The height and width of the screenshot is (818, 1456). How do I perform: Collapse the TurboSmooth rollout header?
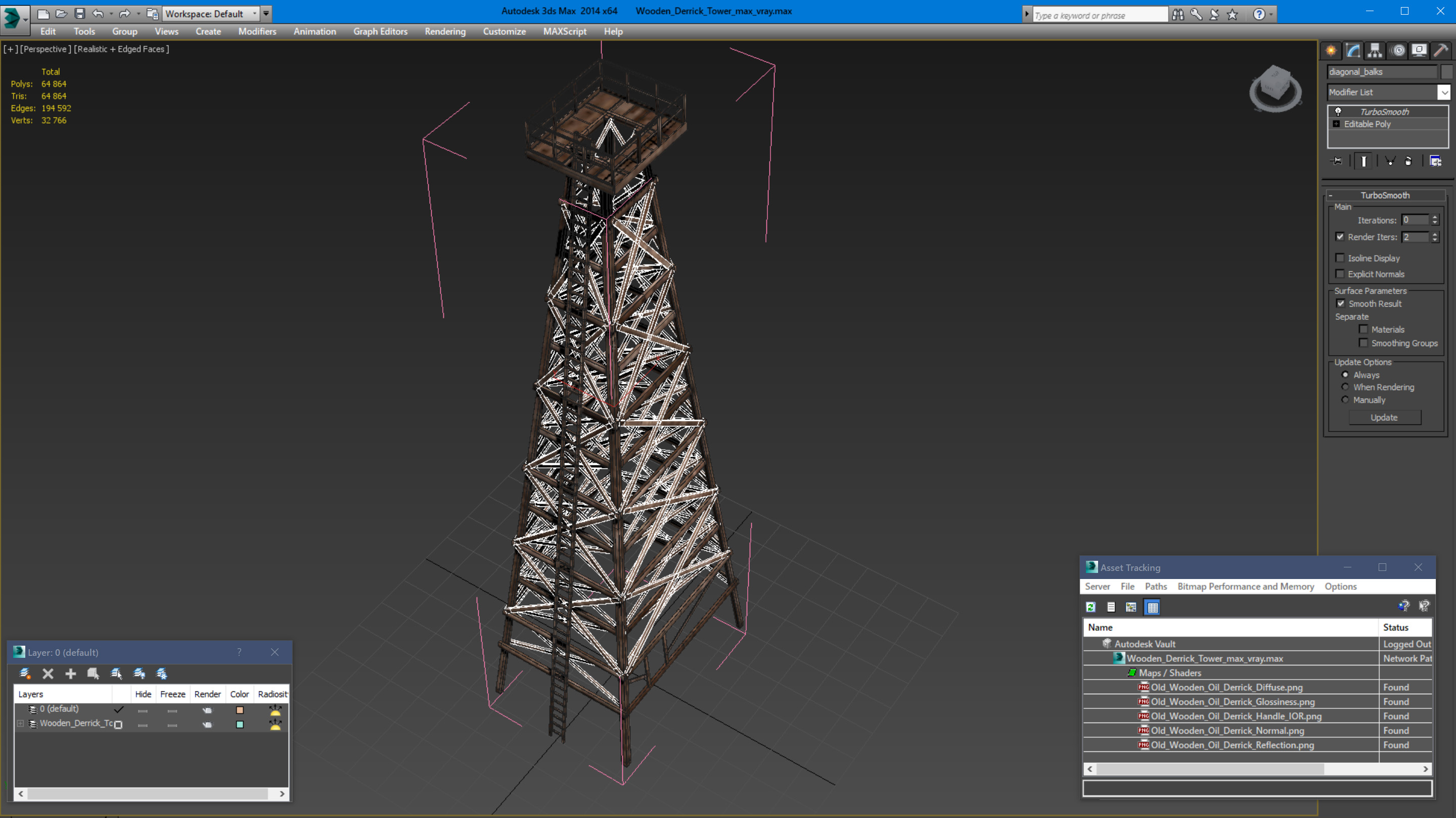(x=1384, y=195)
